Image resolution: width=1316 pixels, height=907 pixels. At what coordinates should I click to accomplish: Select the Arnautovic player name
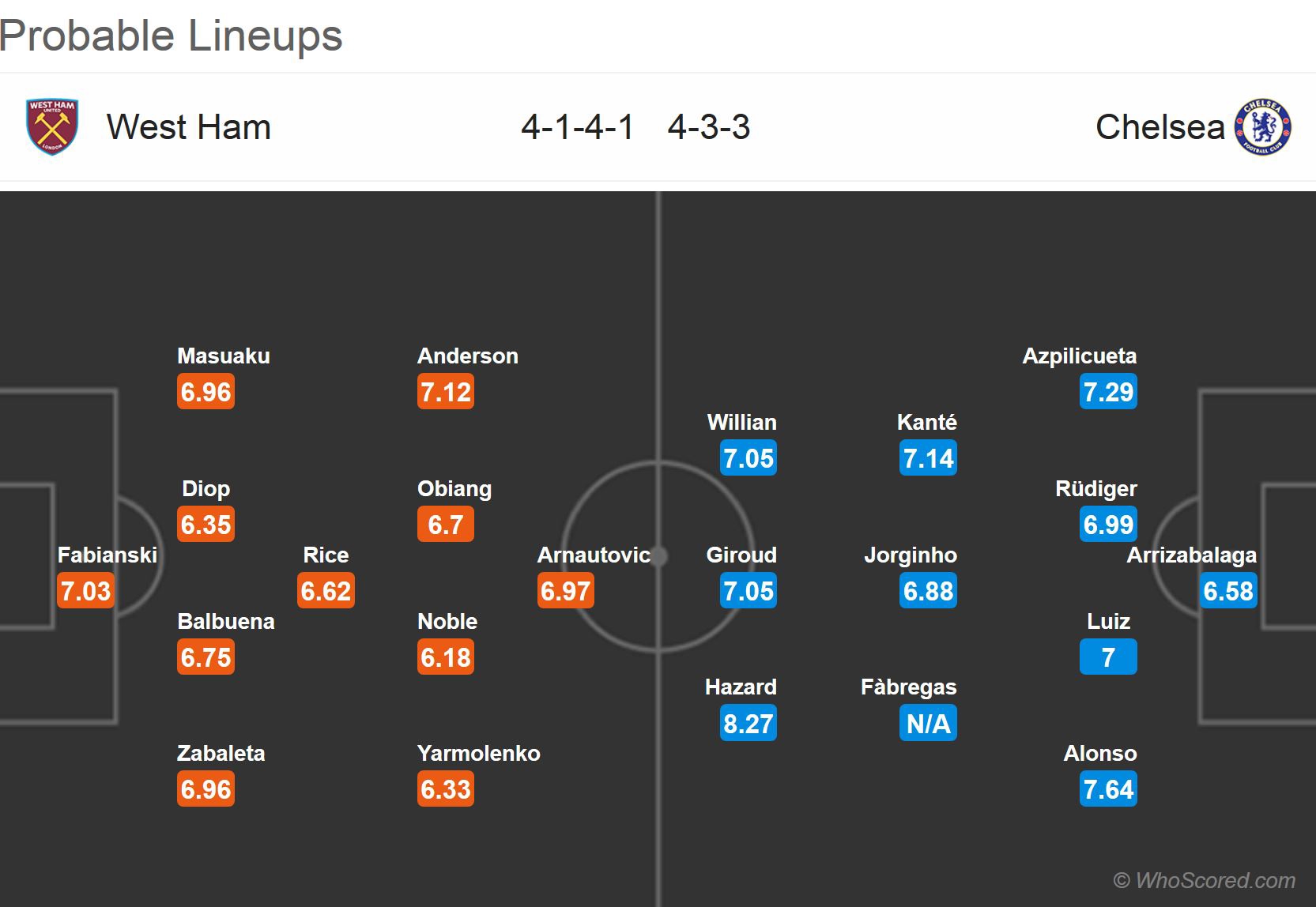click(x=594, y=555)
